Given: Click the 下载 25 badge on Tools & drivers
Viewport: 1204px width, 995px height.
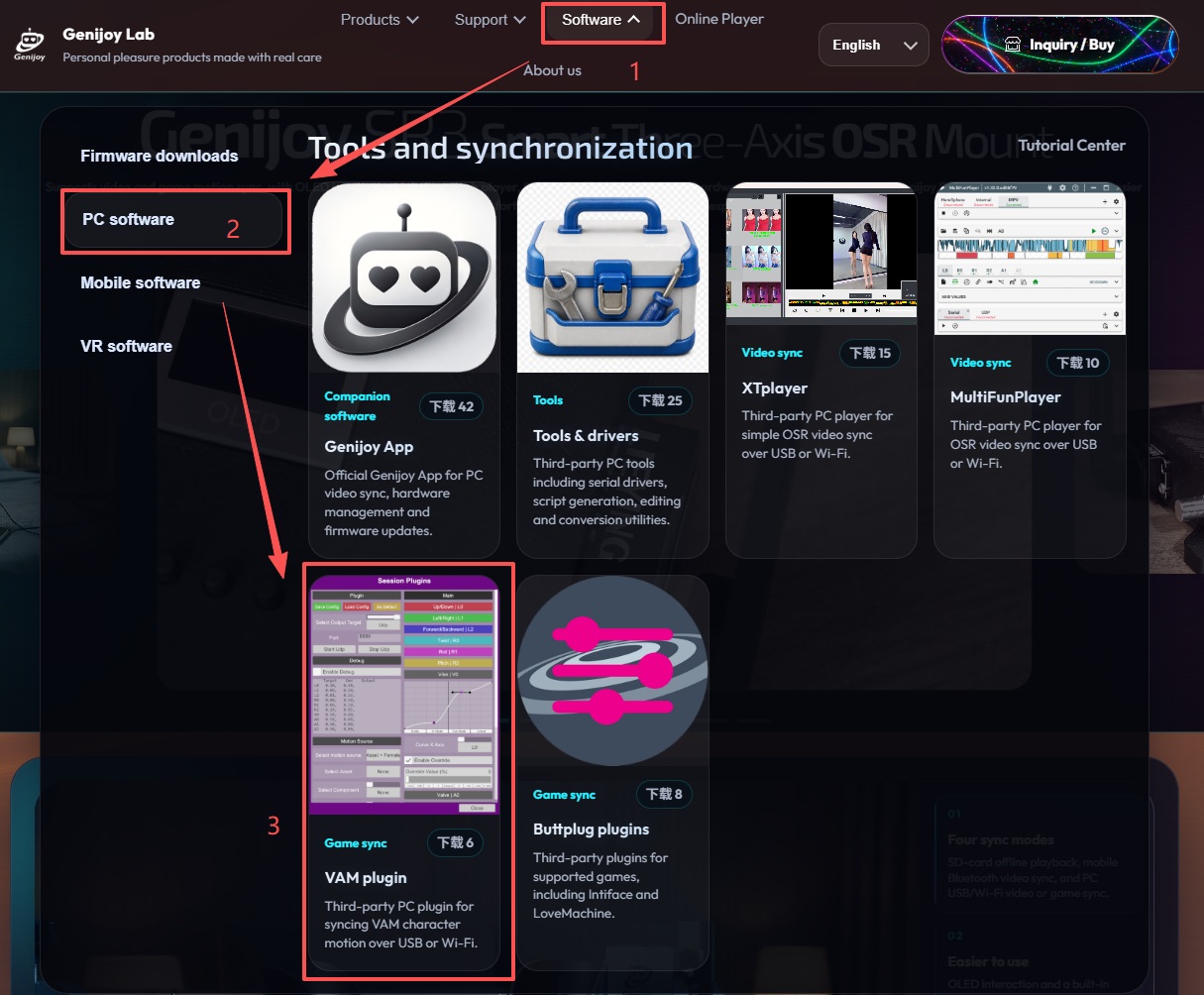Looking at the screenshot, I should tap(661, 400).
